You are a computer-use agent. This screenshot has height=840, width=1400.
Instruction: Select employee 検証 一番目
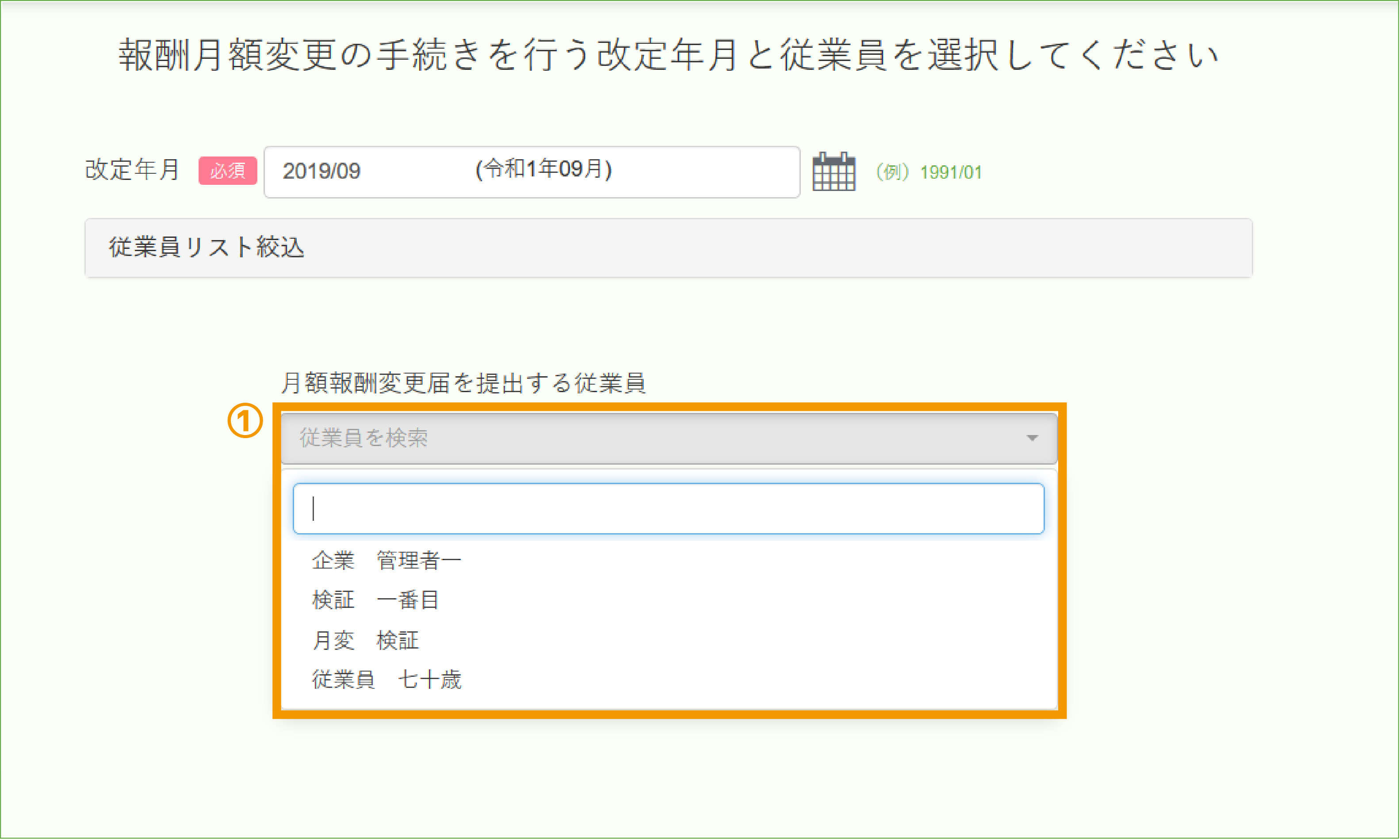pos(669,600)
